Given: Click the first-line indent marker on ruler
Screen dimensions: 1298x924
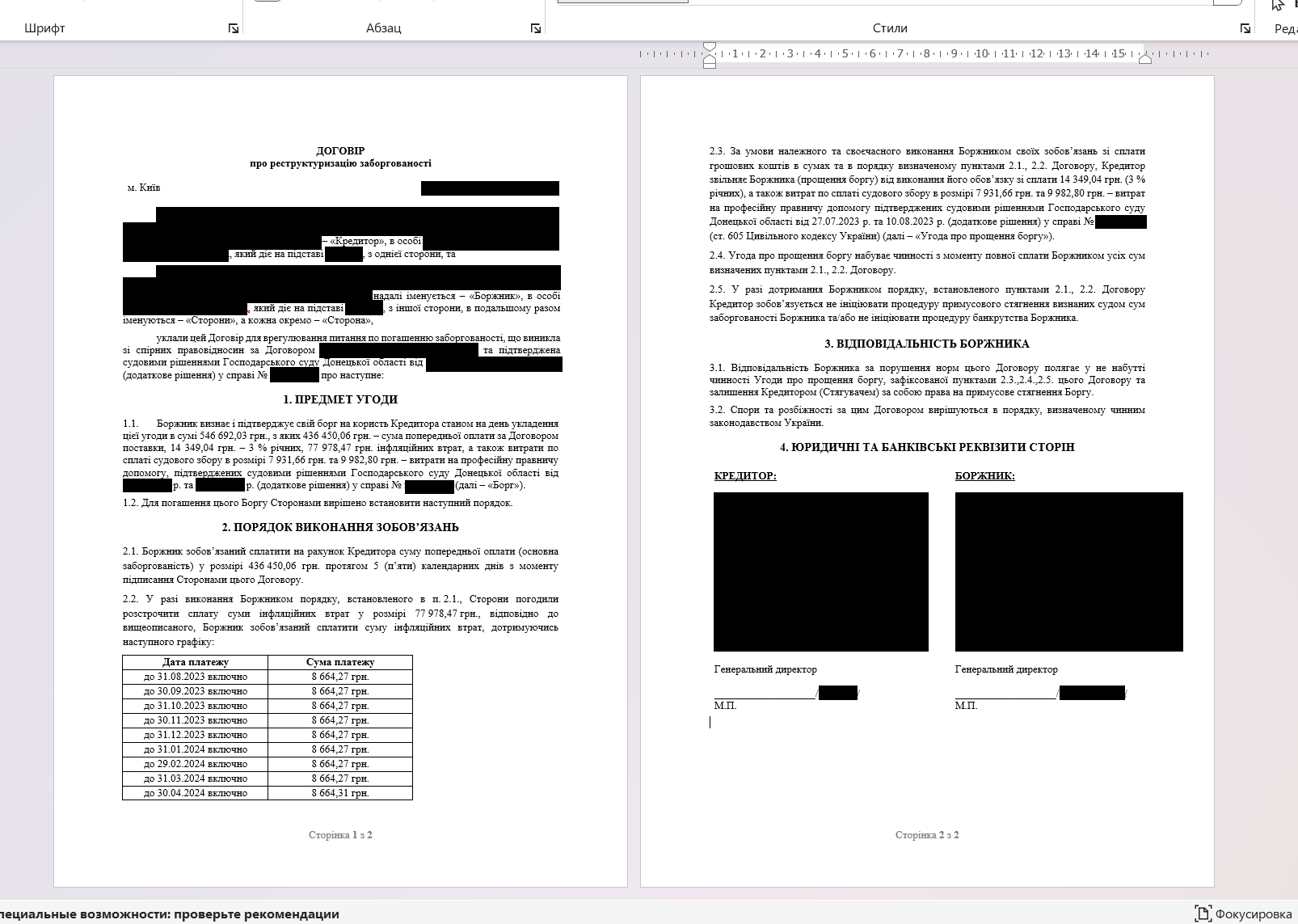Looking at the screenshot, I should [710, 46].
